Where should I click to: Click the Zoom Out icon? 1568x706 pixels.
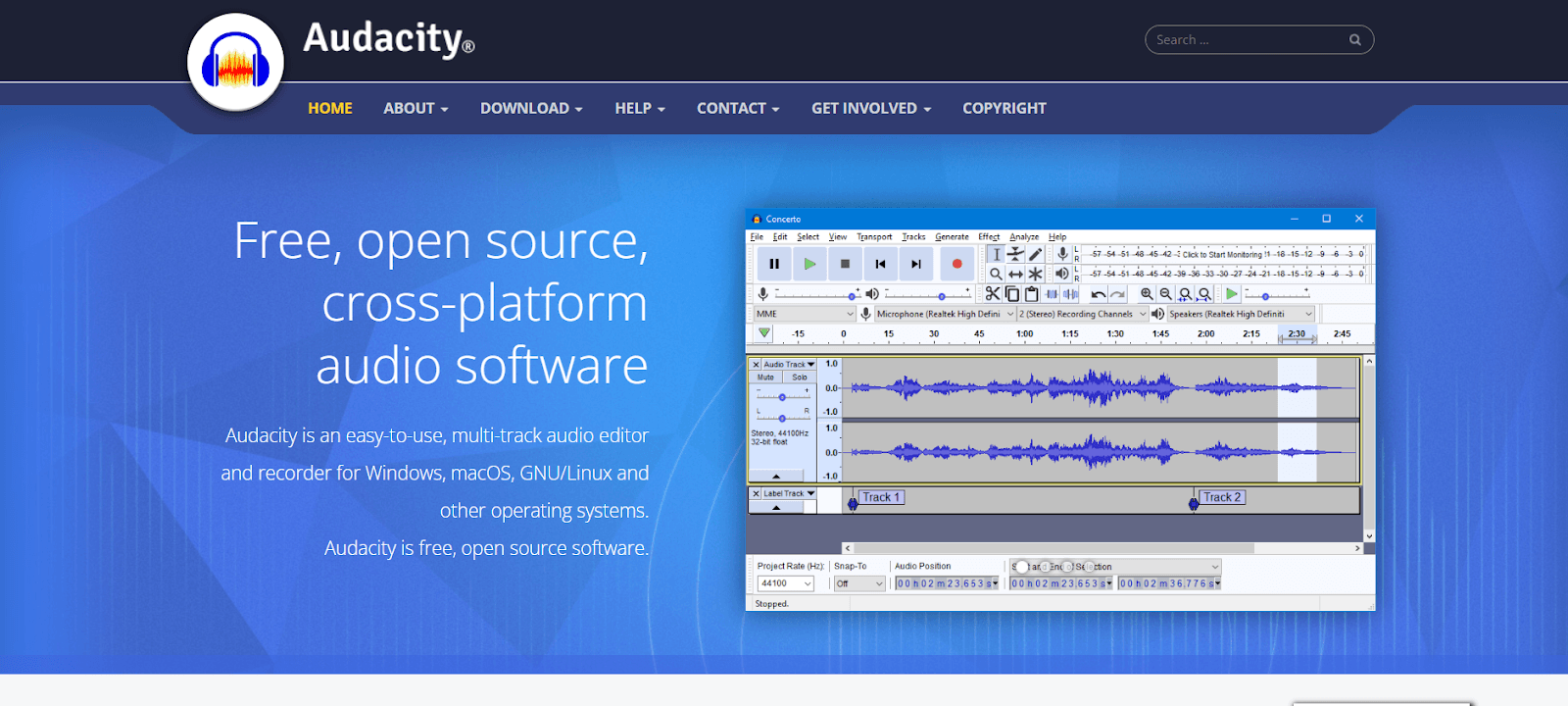[1165, 294]
